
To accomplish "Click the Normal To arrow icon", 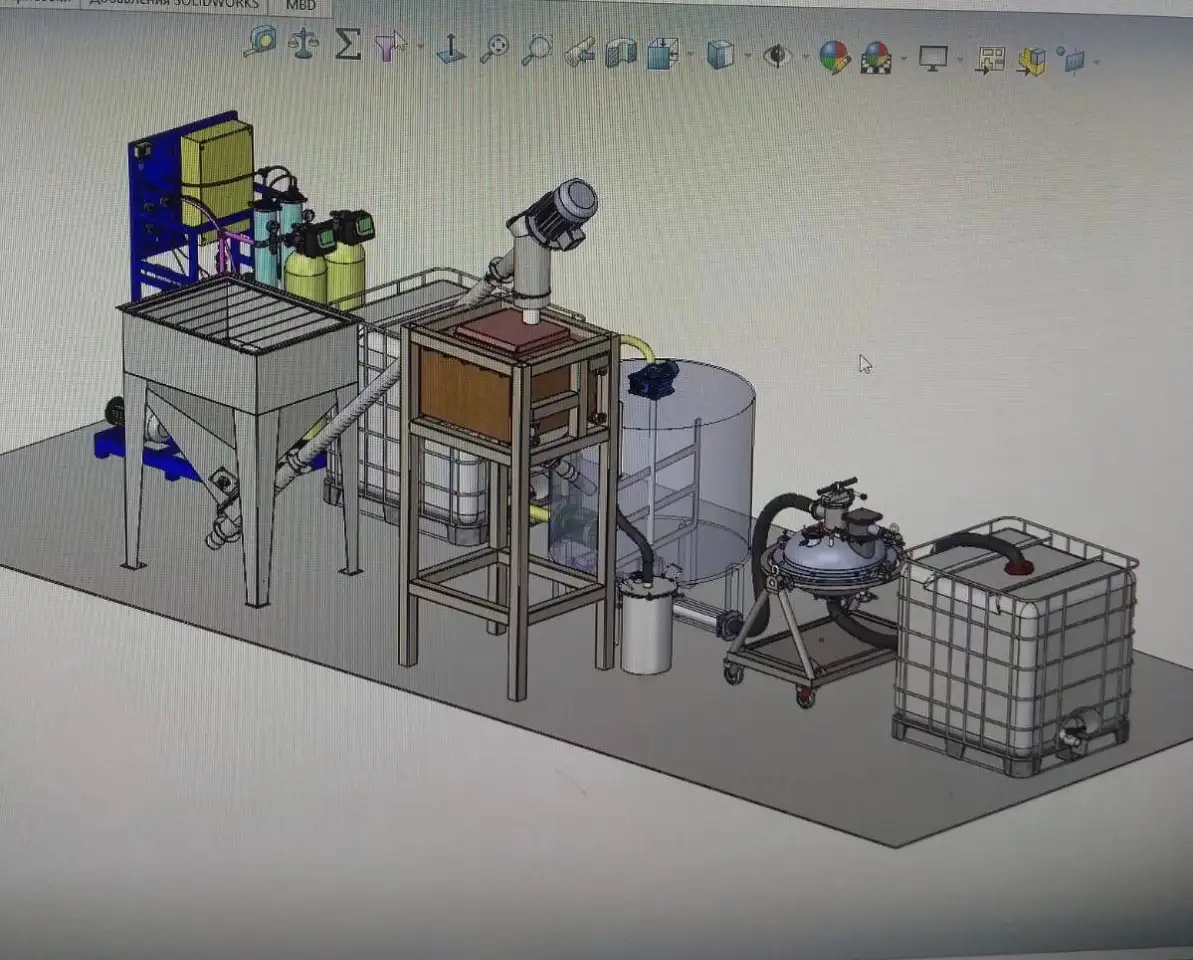I will 451,48.
